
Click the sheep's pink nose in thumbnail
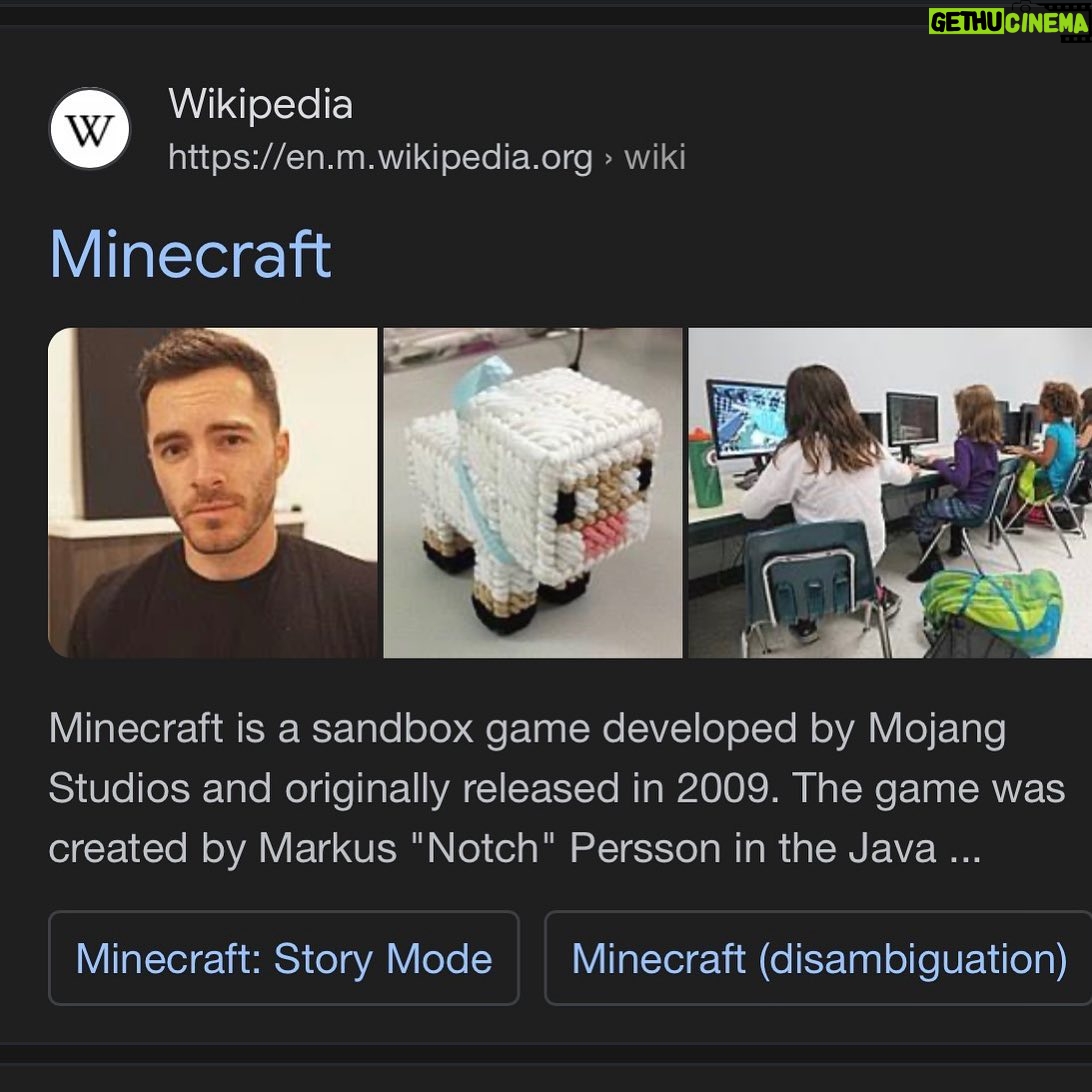tap(602, 534)
